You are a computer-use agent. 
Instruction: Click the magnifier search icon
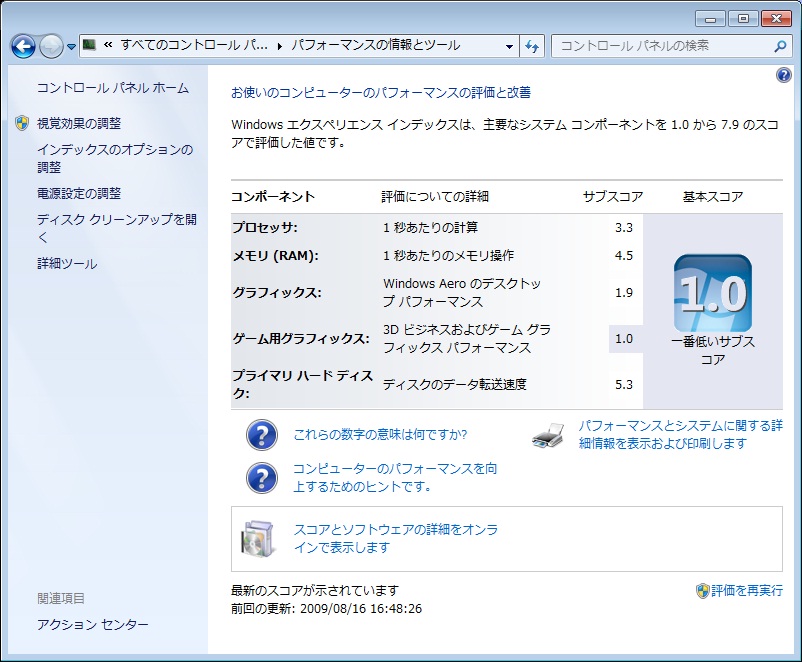click(x=780, y=47)
